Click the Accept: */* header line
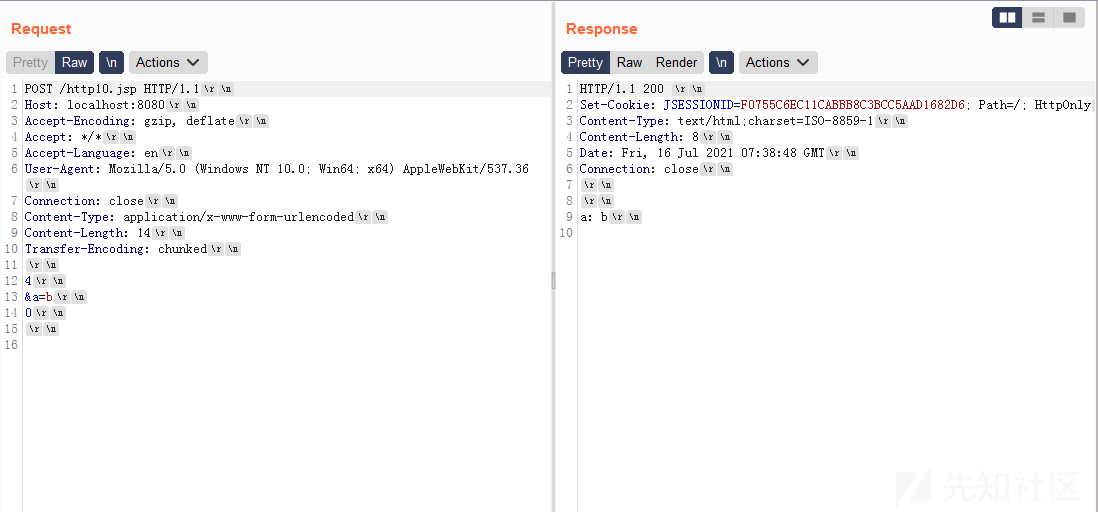Screen dimensions: 1098x512 coord(80,137)
